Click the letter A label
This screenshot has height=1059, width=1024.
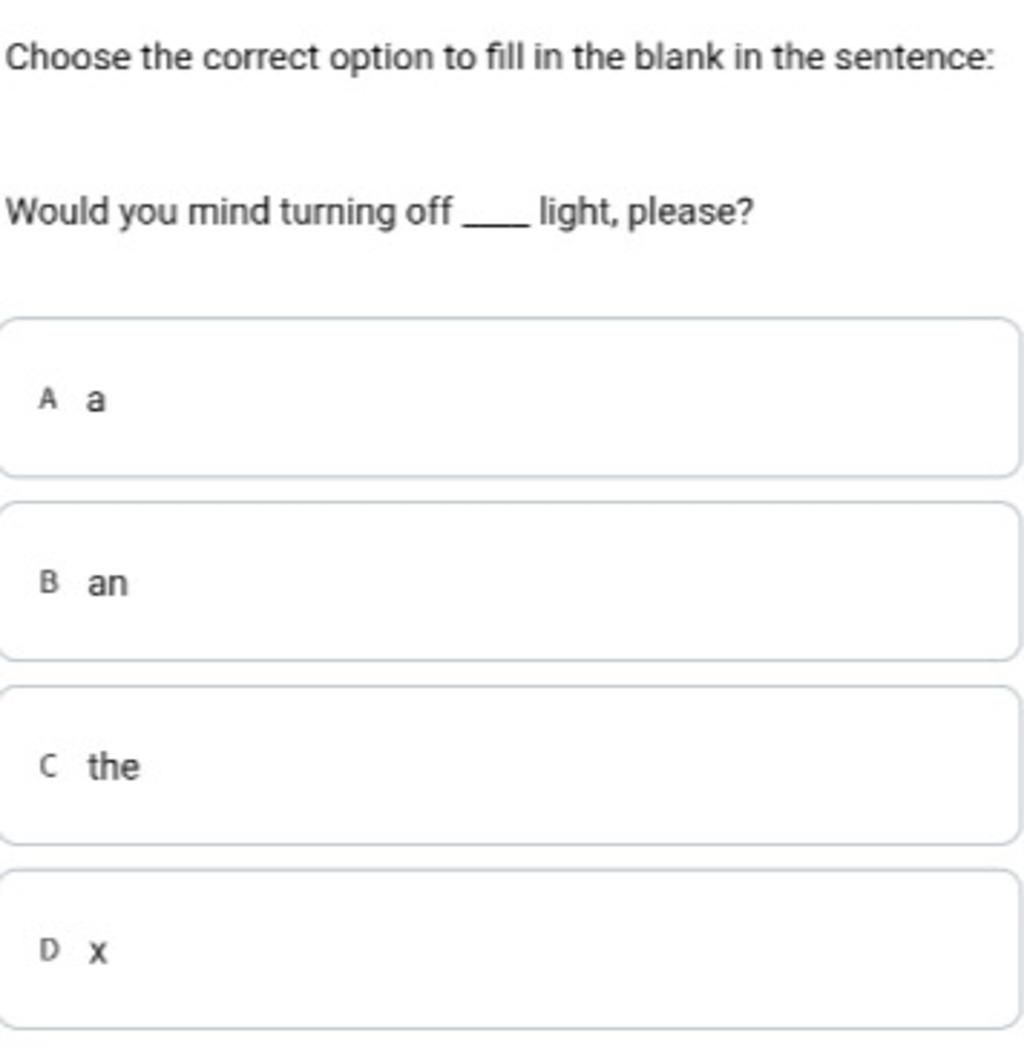click(47, 400)
